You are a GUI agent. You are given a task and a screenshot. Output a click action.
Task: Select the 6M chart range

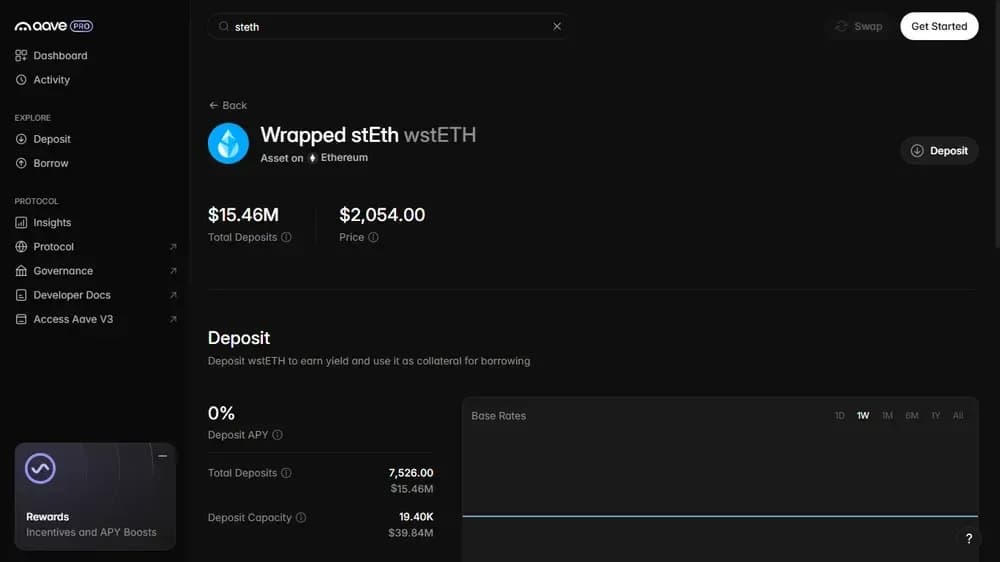(x=912, y=416)
